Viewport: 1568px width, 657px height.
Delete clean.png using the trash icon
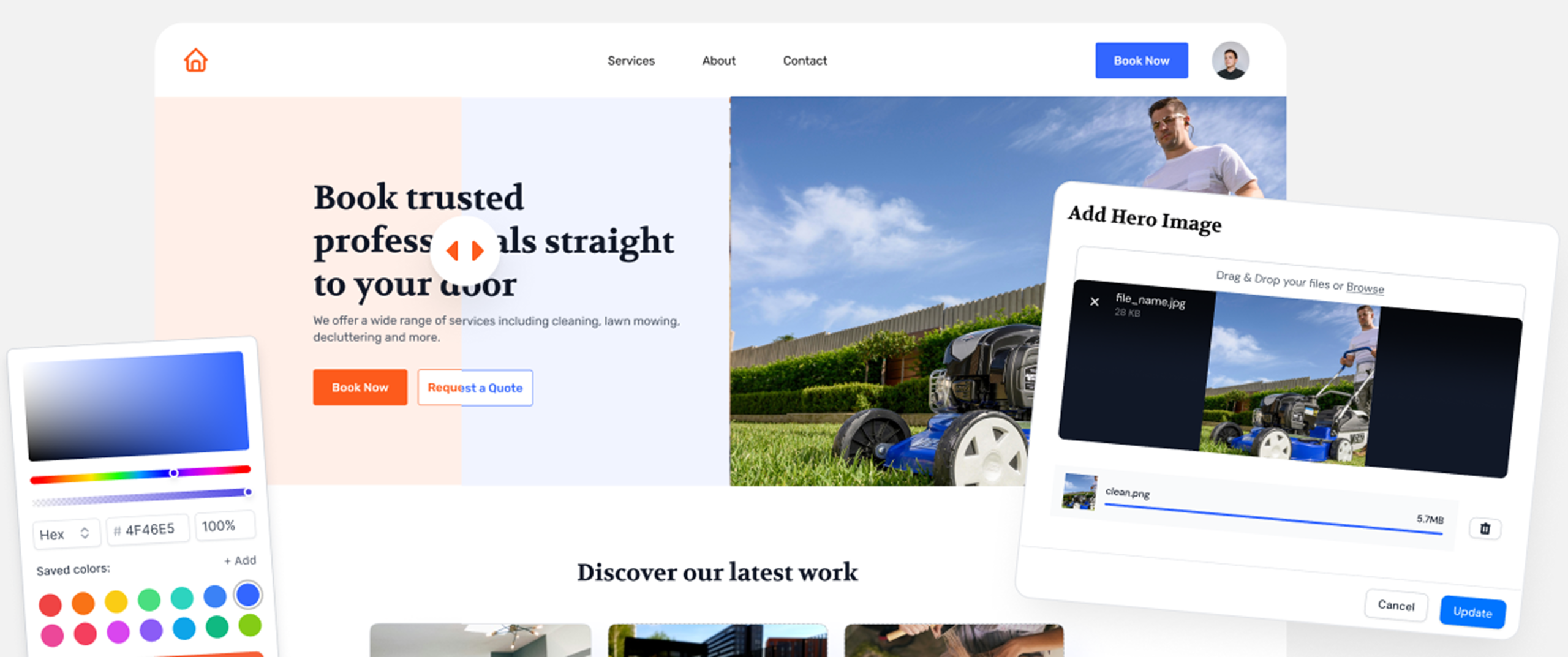[x=1485, y=528]
